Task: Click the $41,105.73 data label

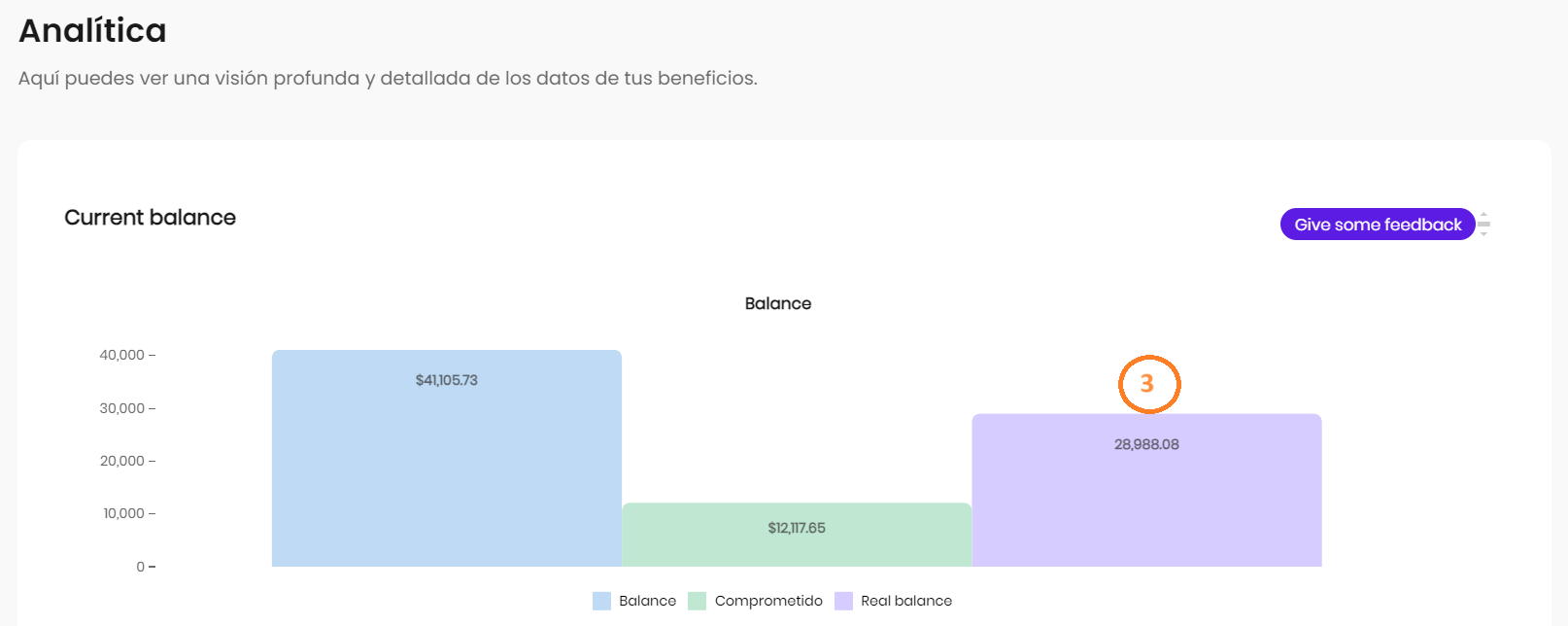Action: coord(446,380)
